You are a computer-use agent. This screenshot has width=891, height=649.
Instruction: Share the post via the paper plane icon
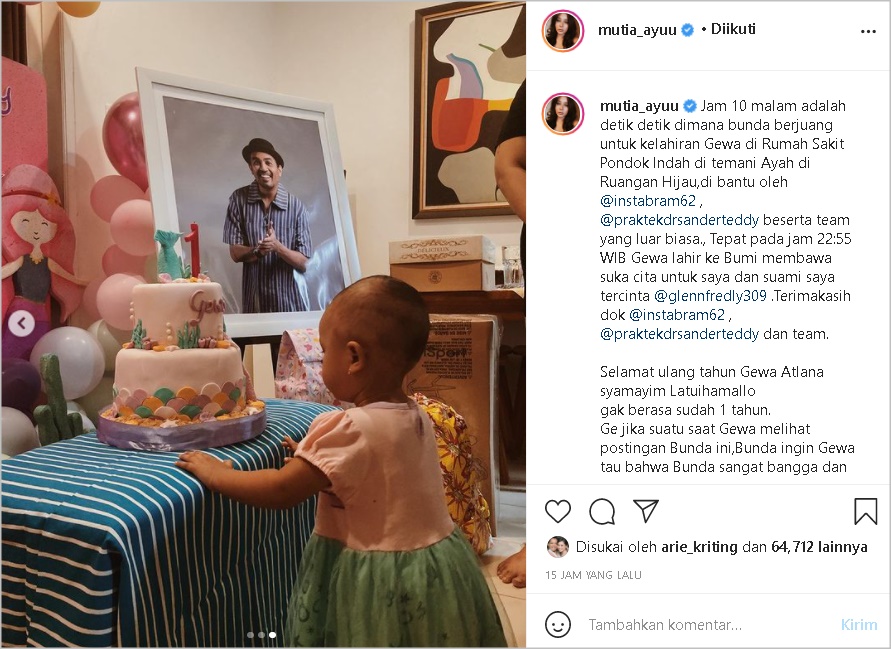(646, 511)
